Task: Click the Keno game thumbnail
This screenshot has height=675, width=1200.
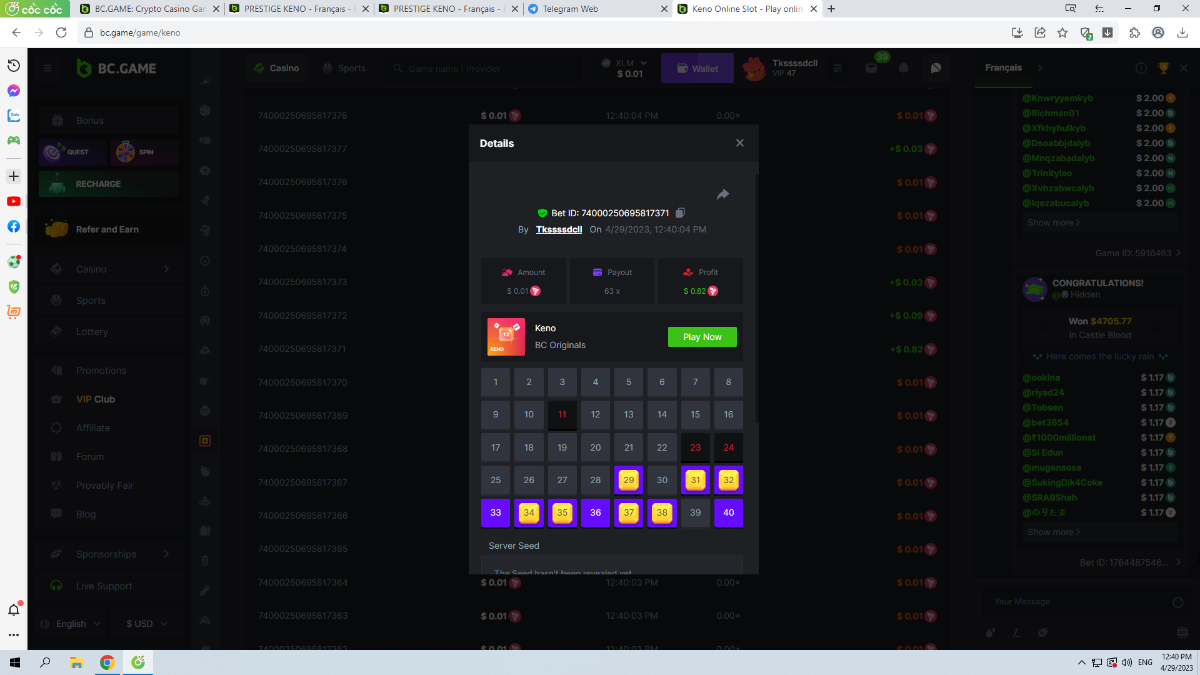Action: pos(506,337)
